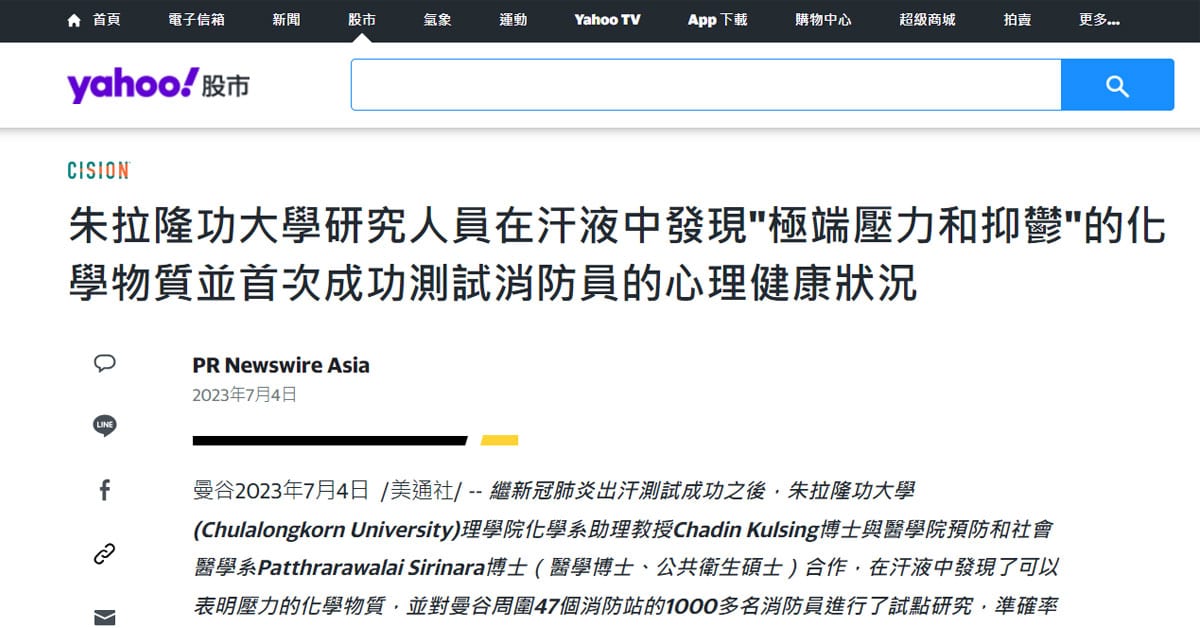
Task: Go to App下載 page
Action: [717, 20]
